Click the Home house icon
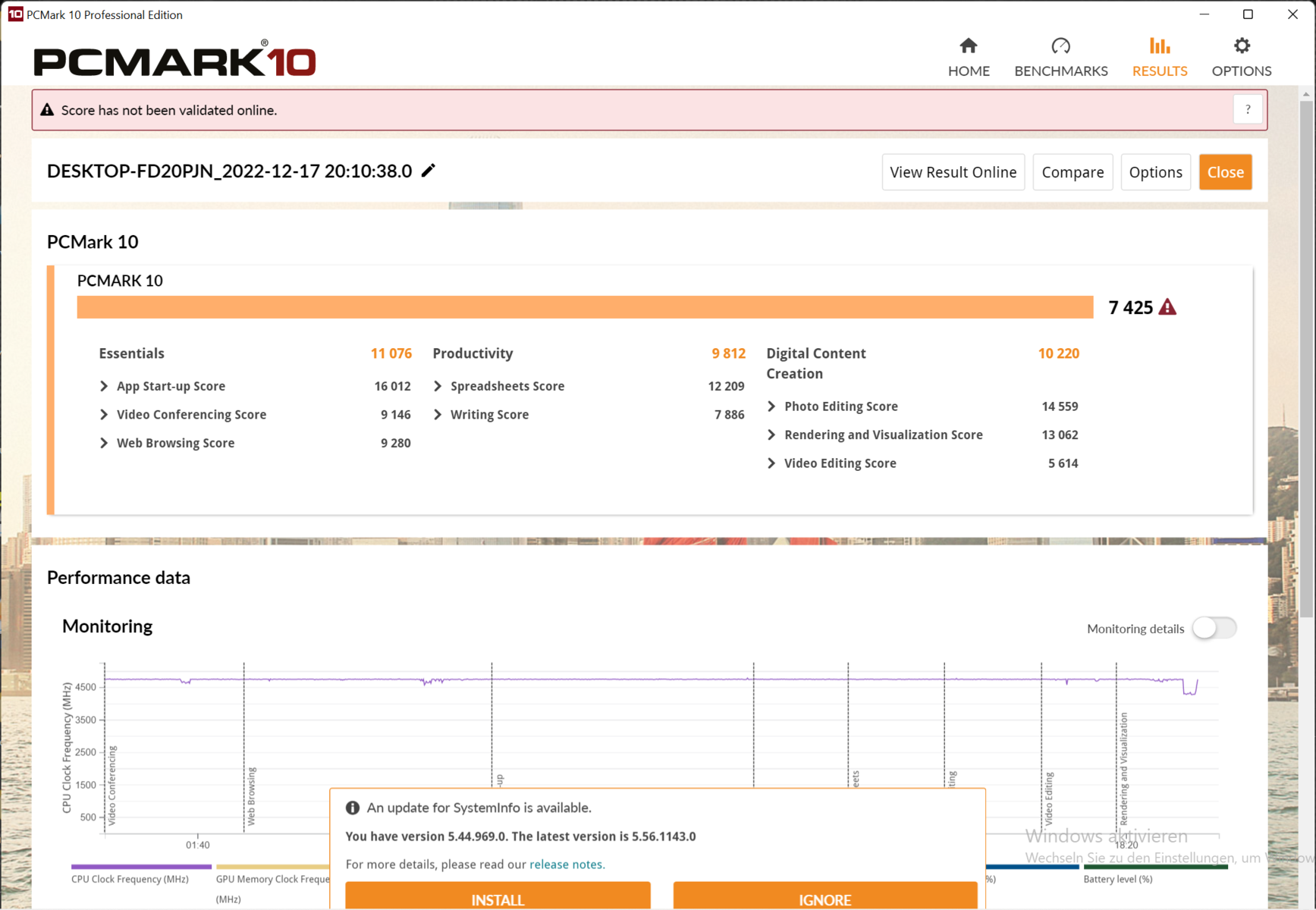 coord(969,46)
